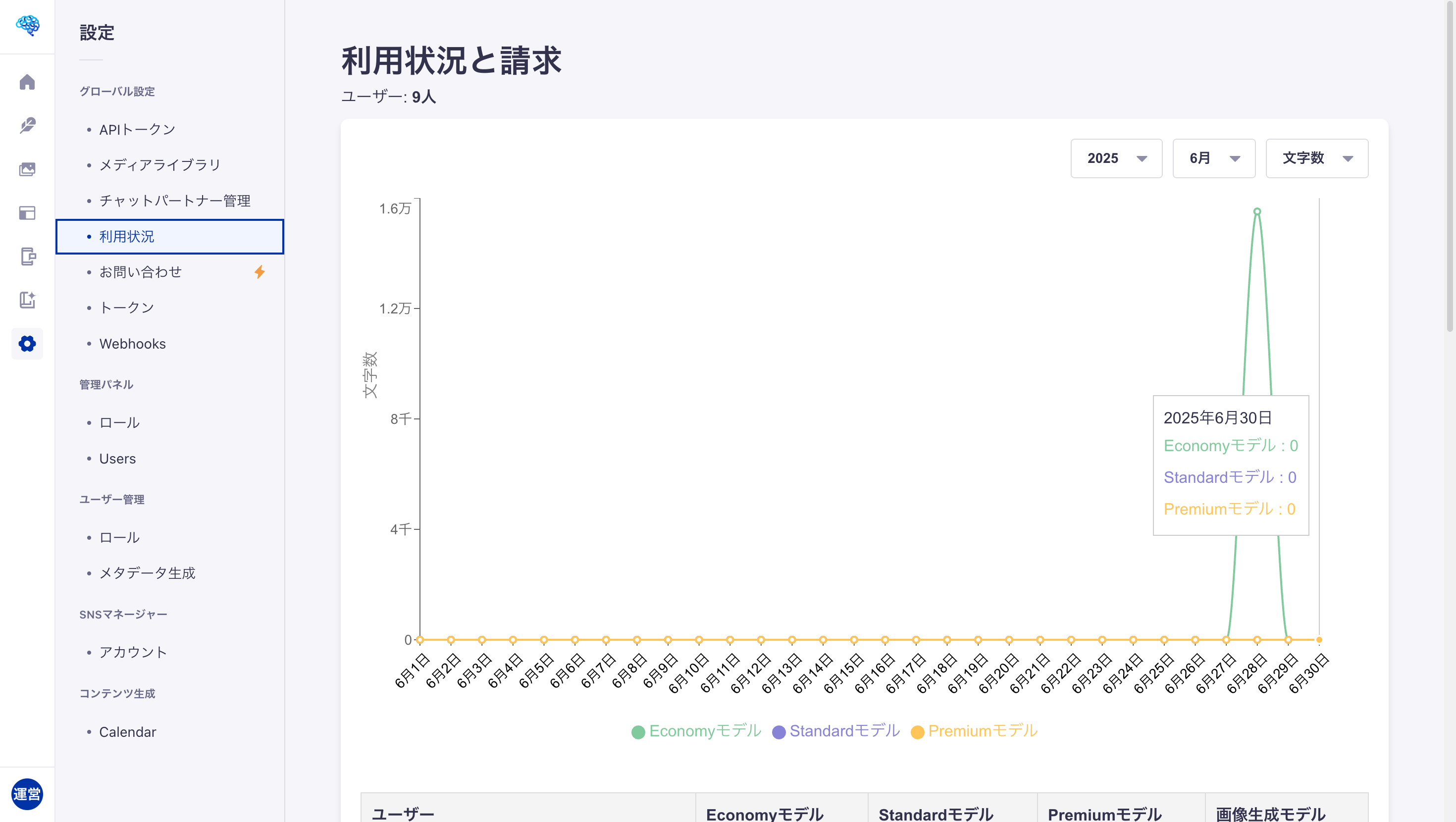This screenshot has width=1456, height=822.
Task: Open the content generation sparkle icon
Action: pos(27,300)
